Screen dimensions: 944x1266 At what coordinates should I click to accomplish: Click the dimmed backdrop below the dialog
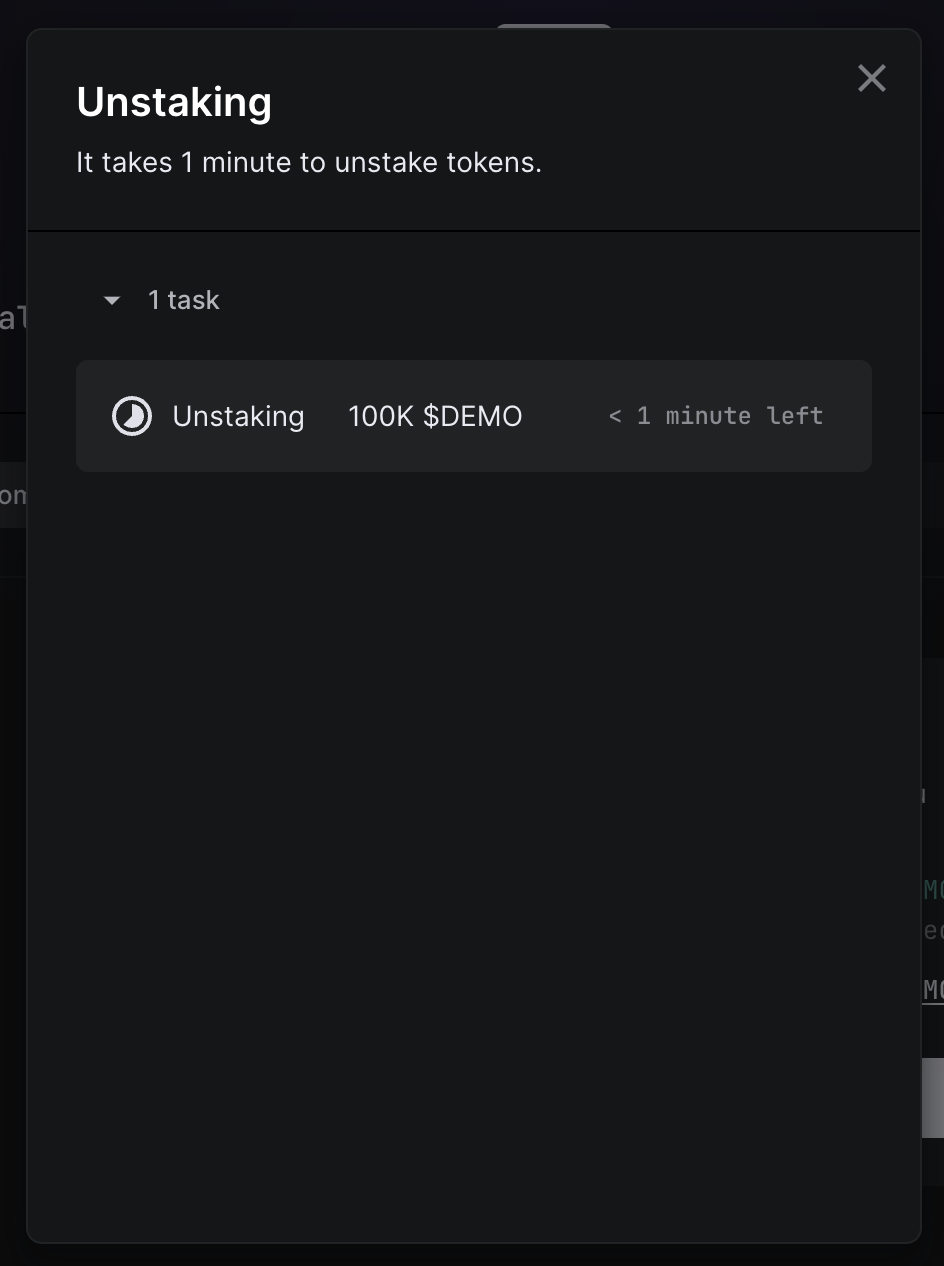[473, 1255]
